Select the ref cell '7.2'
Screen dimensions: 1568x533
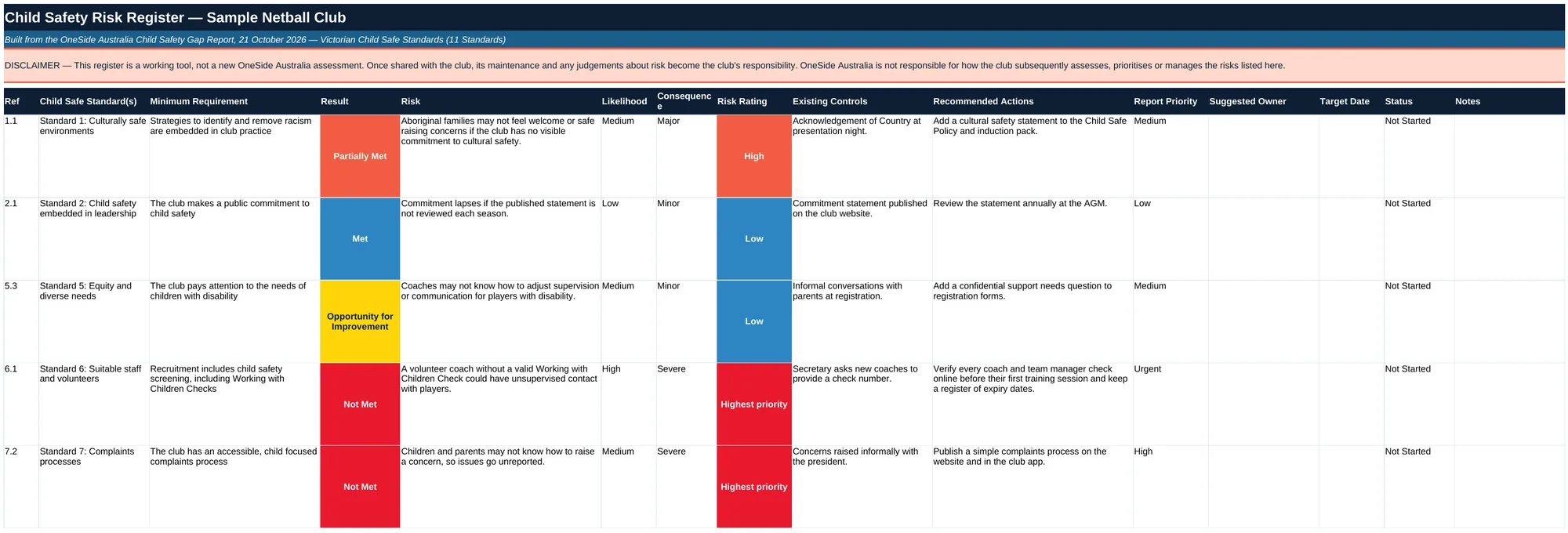(21, 487)
